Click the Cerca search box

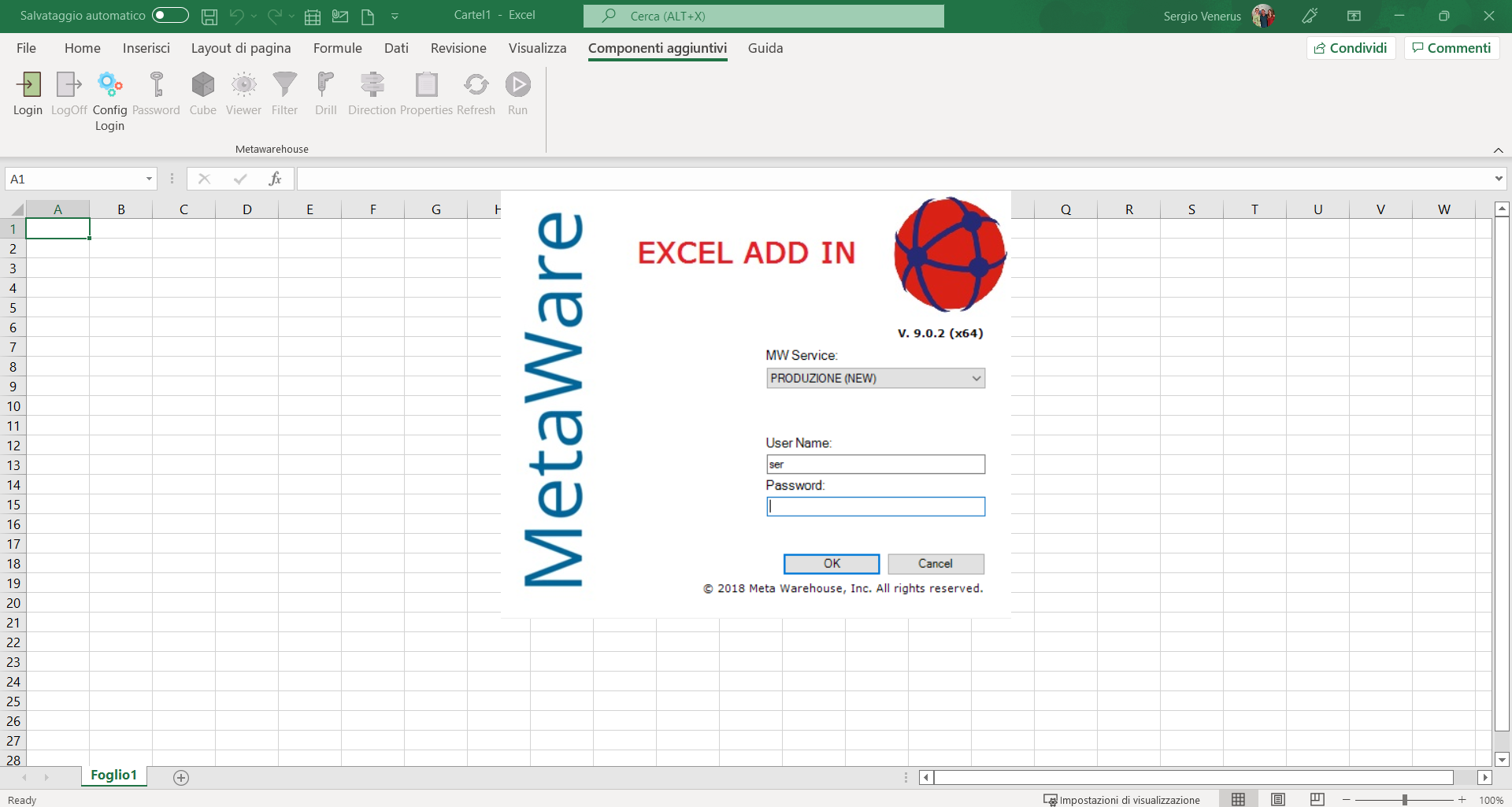764,16
